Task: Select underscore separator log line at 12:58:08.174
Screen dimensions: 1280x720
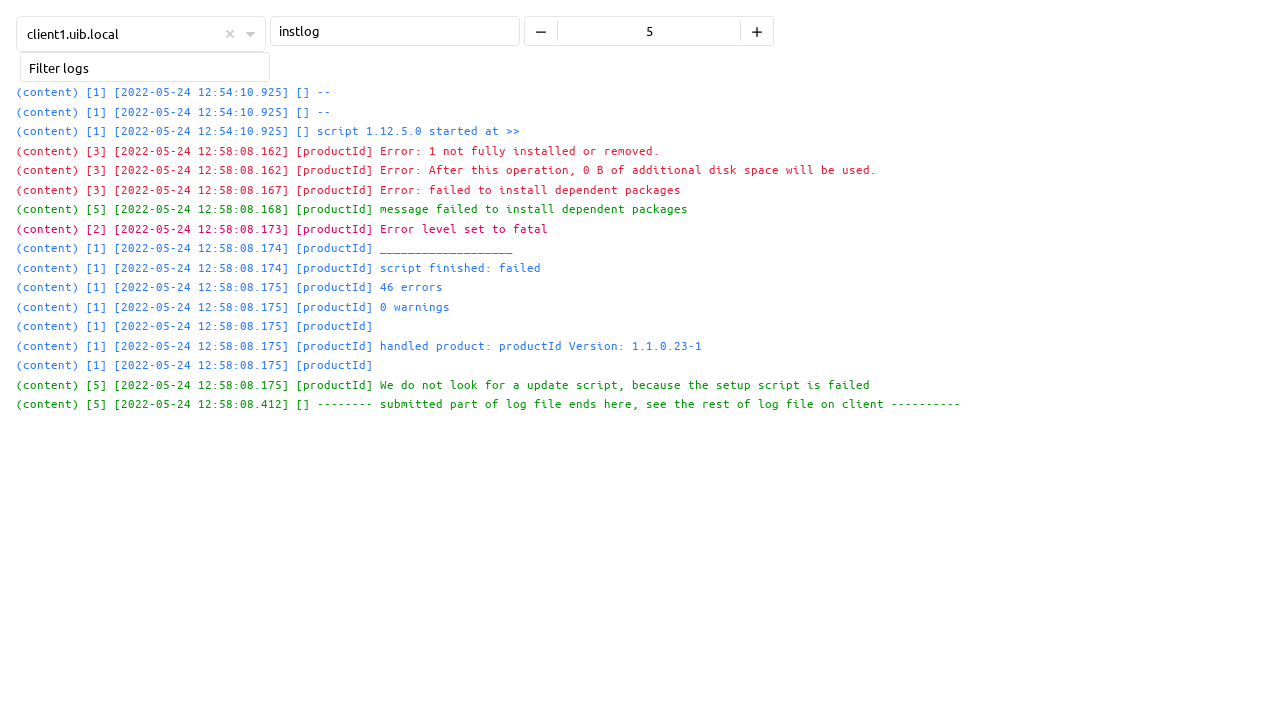Action: tap(264, 248)
